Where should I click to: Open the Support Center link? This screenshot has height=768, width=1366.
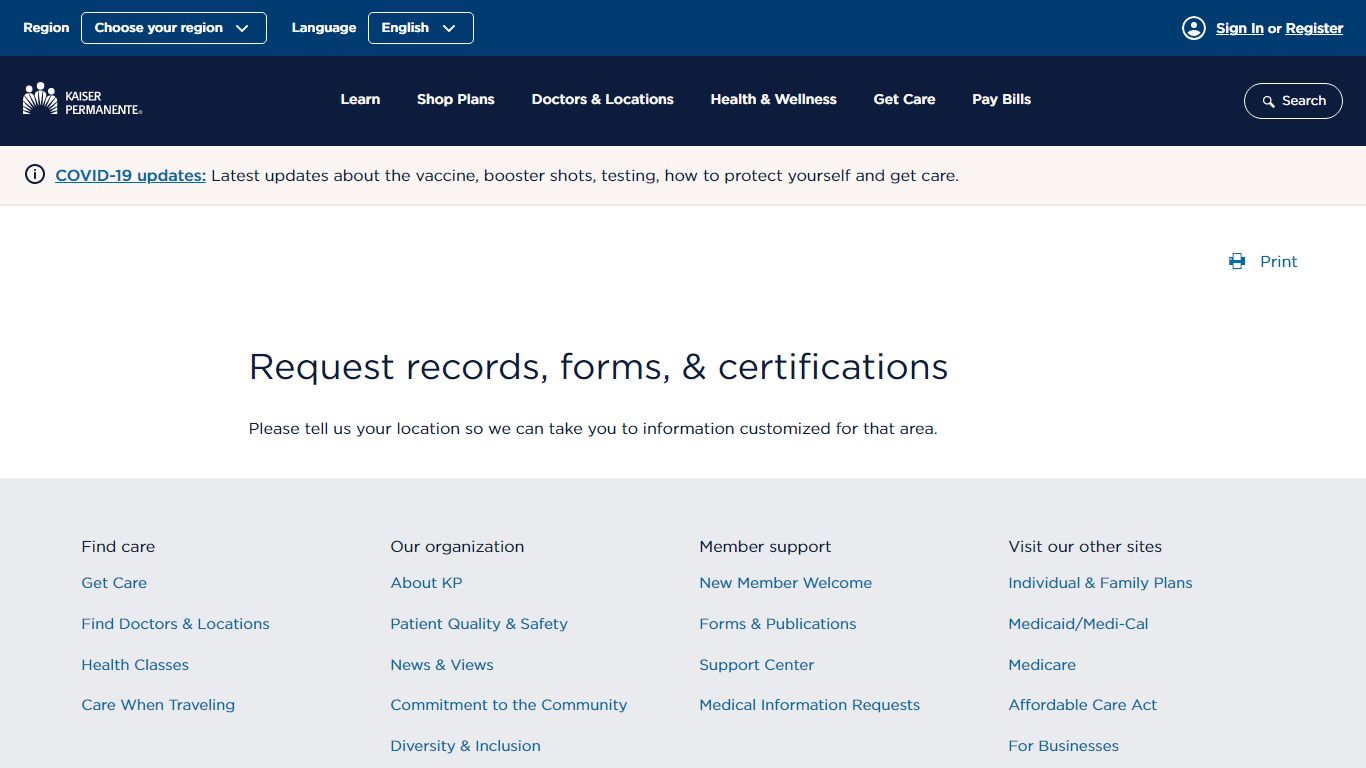[757, 665]
